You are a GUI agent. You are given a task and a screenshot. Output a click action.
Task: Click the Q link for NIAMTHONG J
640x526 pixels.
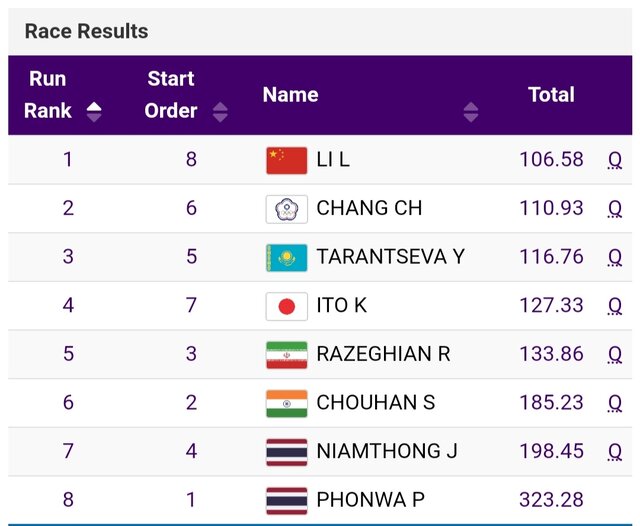coord(615,452)
